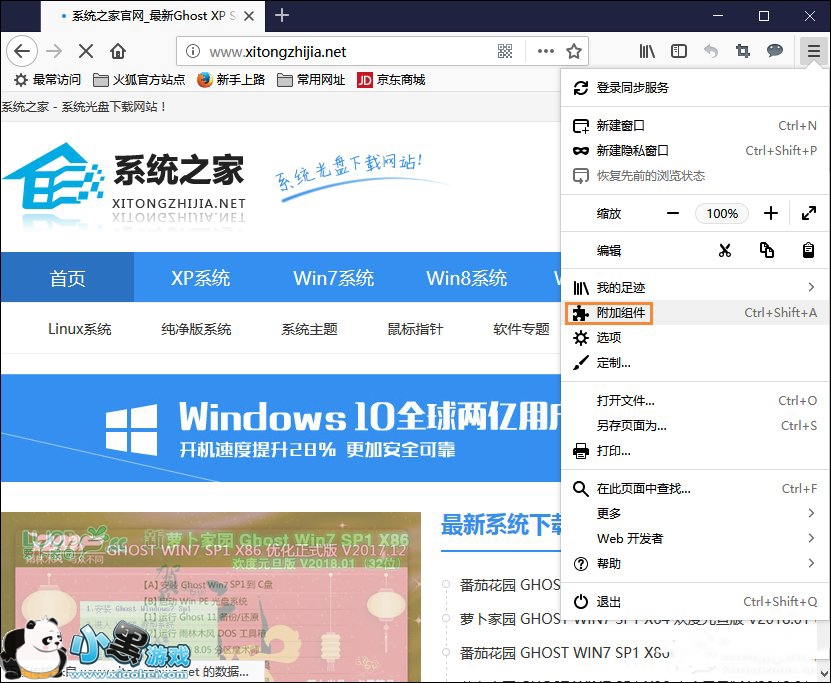Select 定制... menu item
The width and height of the screenshot is (831, 683).
tap(695, 362)
